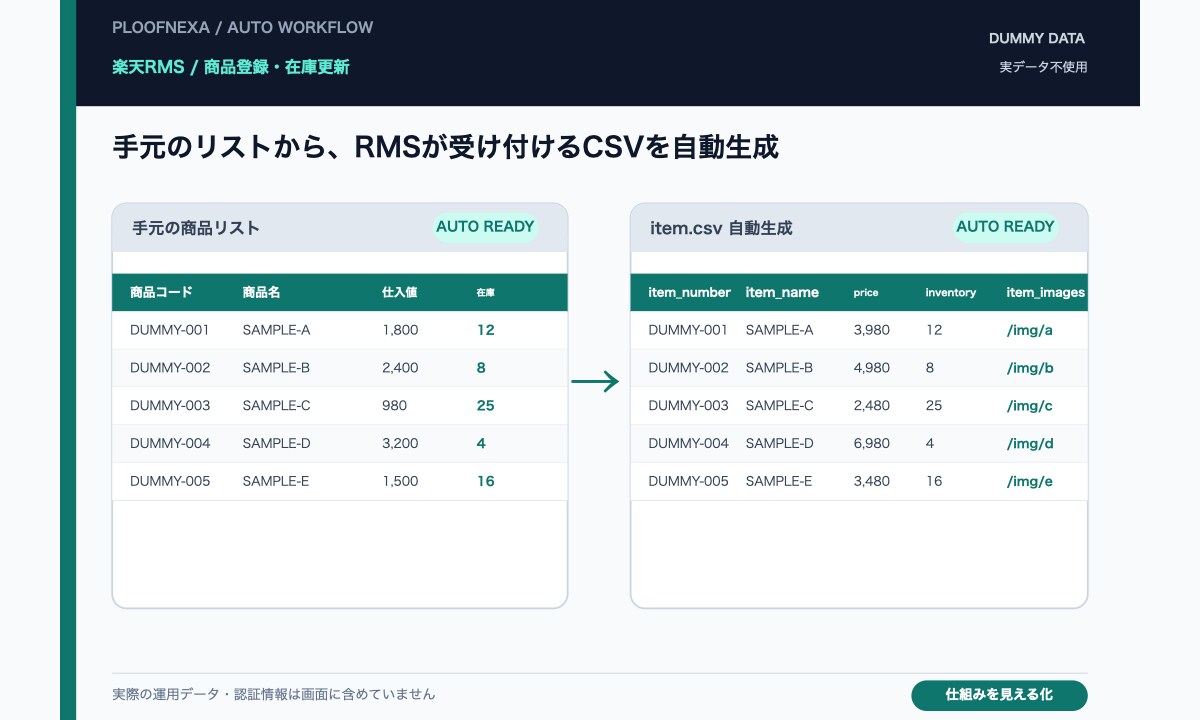The width and height of the screenshot is (1200, 720).
Task: Click 仕入値 value 2,400
Action: [x=400, y=368]
